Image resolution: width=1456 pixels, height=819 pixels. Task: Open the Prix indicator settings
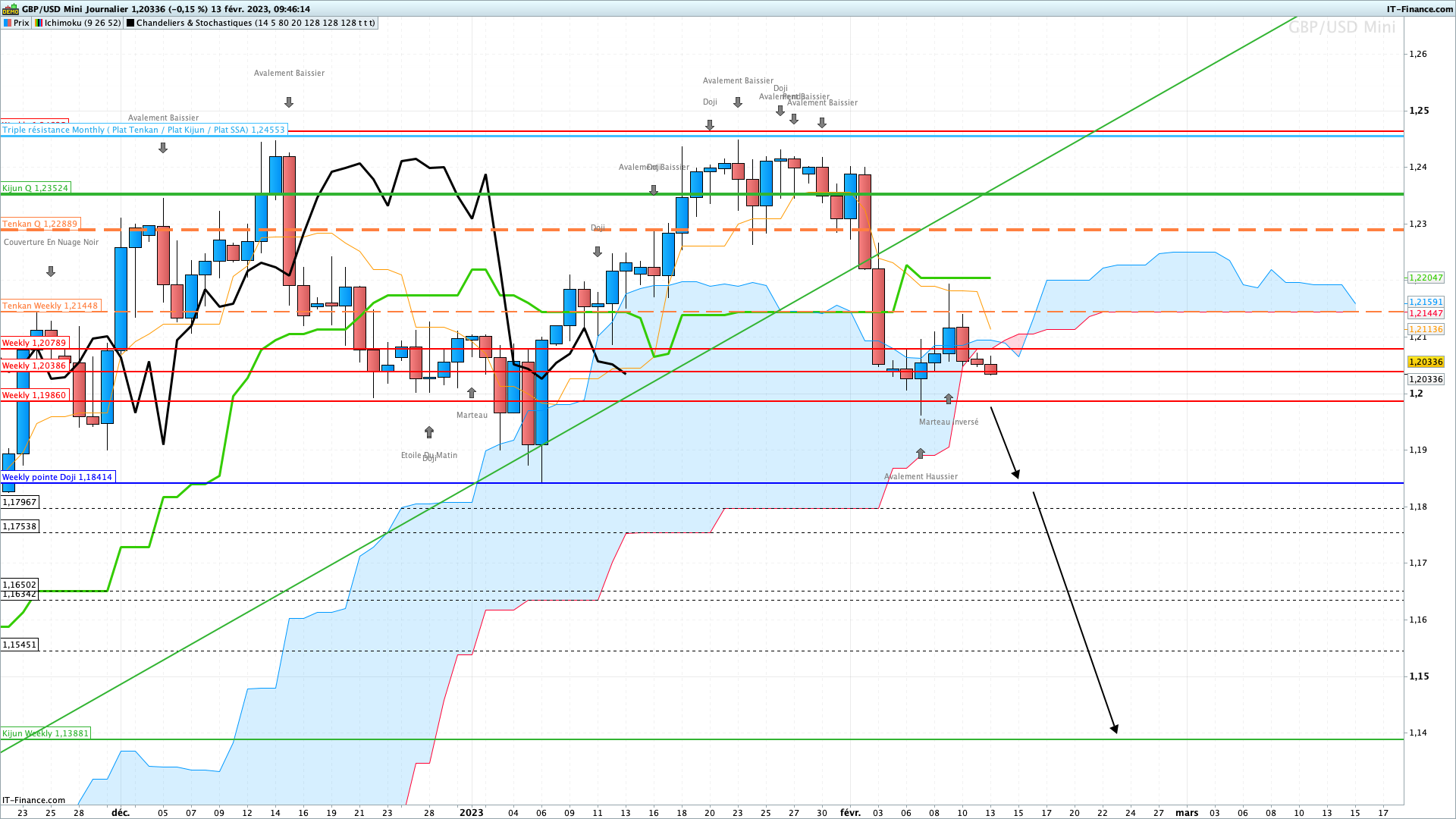click(17, 24)
